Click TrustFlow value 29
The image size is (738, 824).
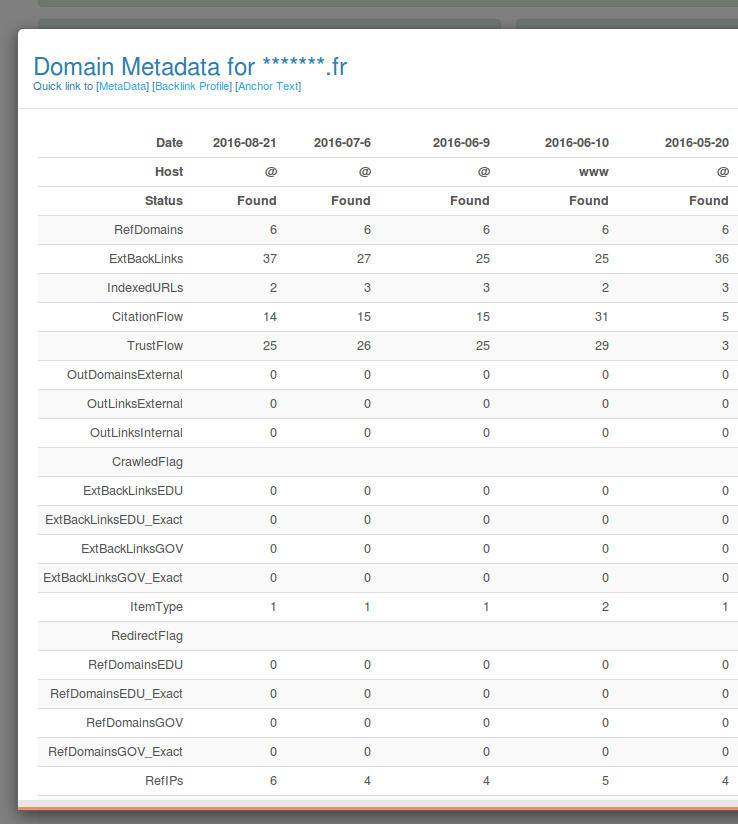pyautogui.click(x=601, y=345)
